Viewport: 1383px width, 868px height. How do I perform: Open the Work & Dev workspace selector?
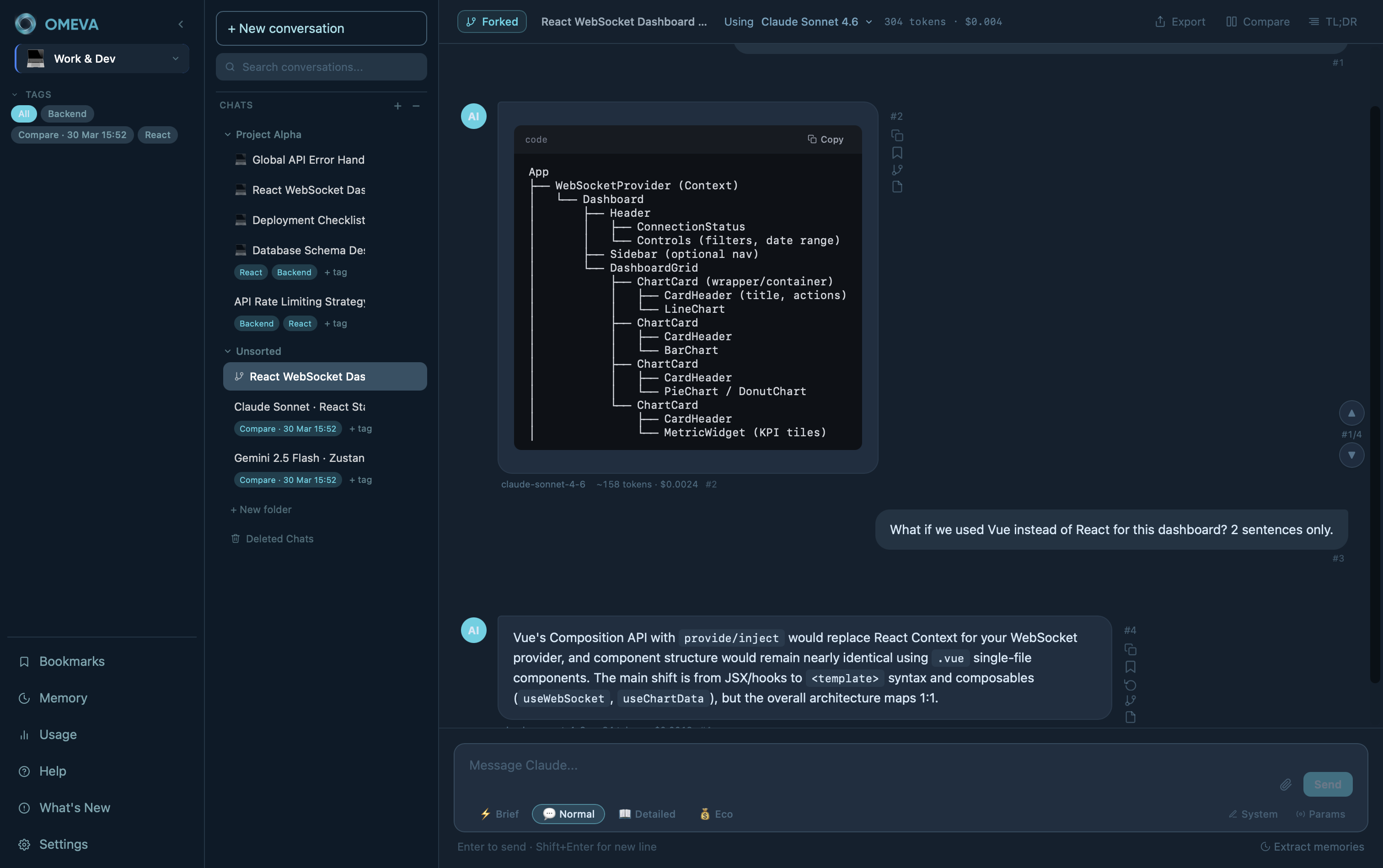(x=101, y=58)
